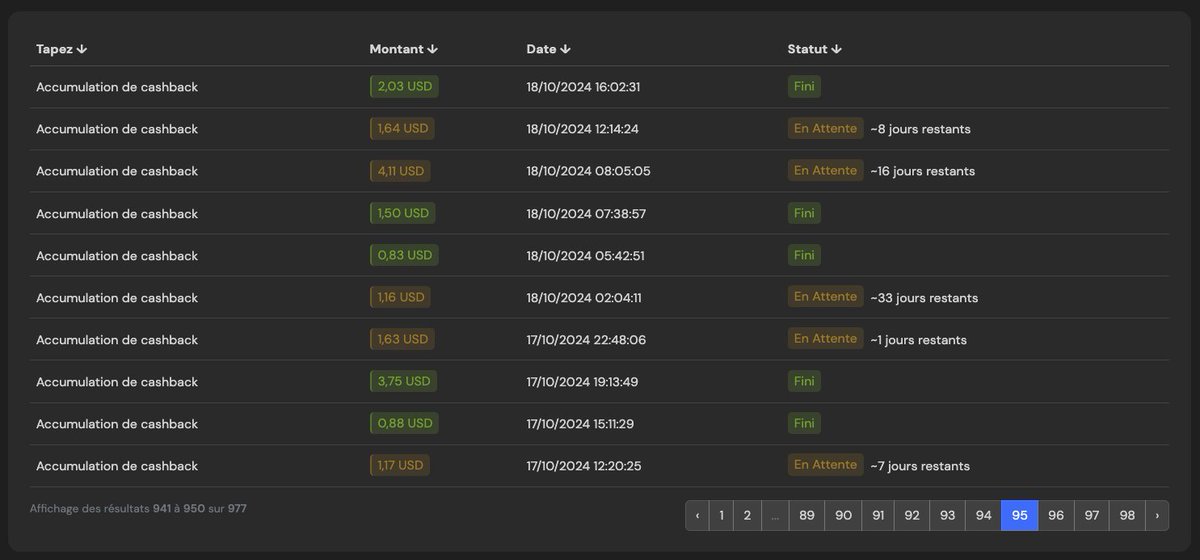
Task: Click the pagination ellipsis item
Action: coord(775,515)
